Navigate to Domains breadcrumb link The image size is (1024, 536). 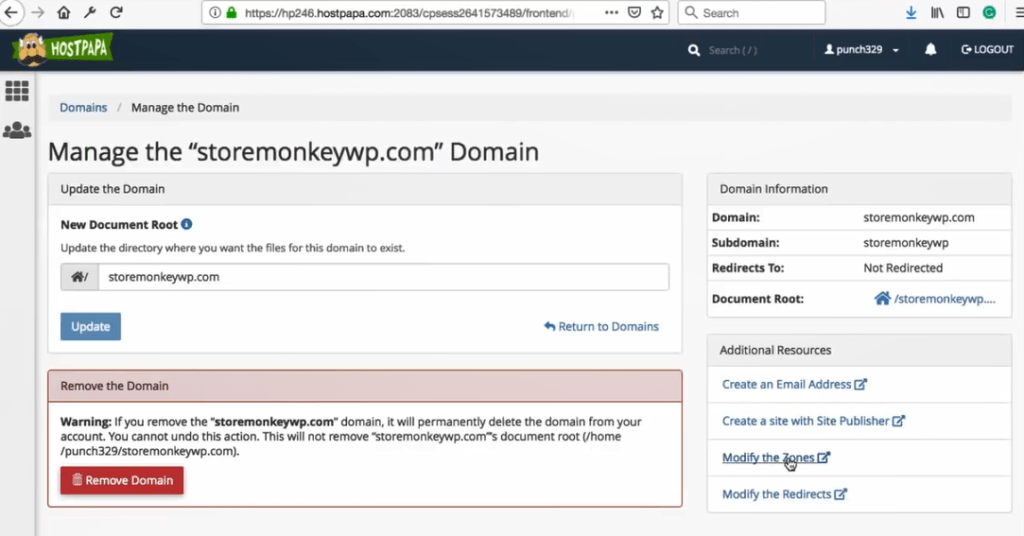click(83, 108)
